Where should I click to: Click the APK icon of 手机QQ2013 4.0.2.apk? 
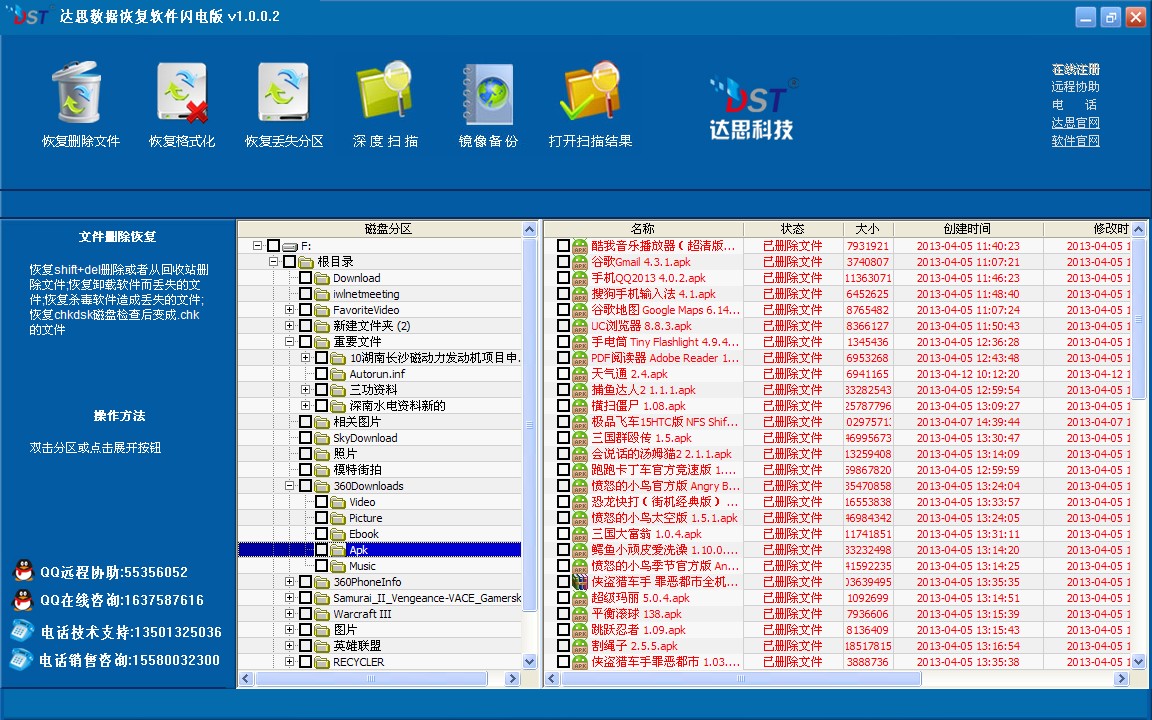click(x=580, y=278)
